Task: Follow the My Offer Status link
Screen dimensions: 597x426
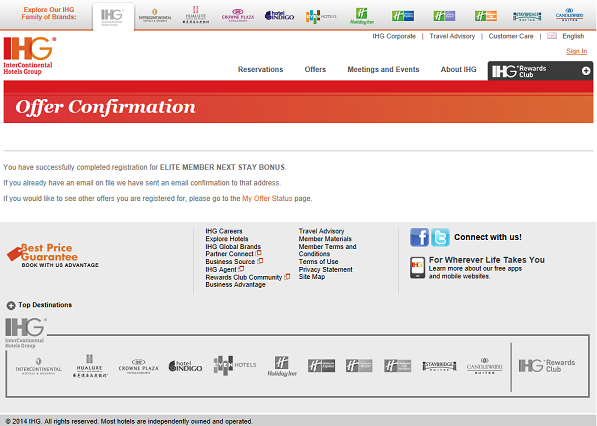Action: coord(267,198)
